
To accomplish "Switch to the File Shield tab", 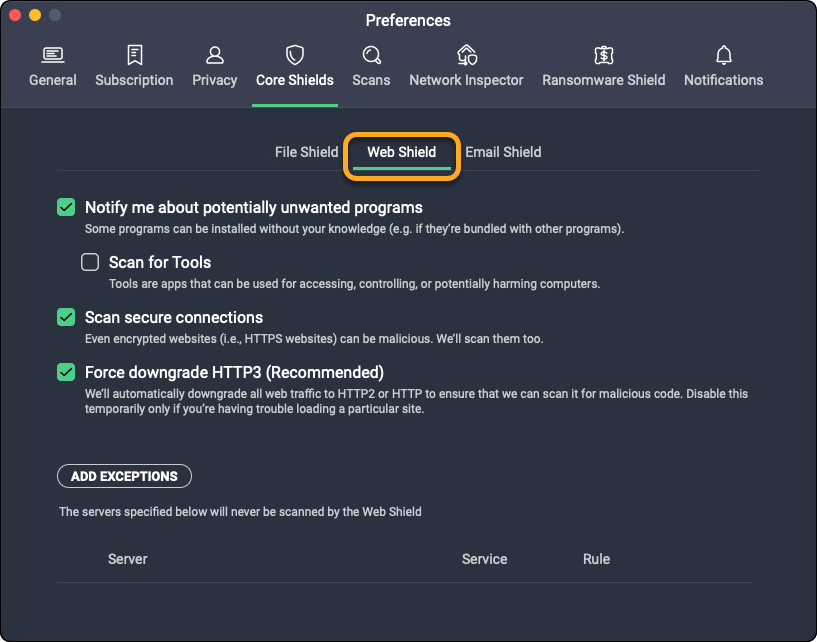I will tap(306, 152).
